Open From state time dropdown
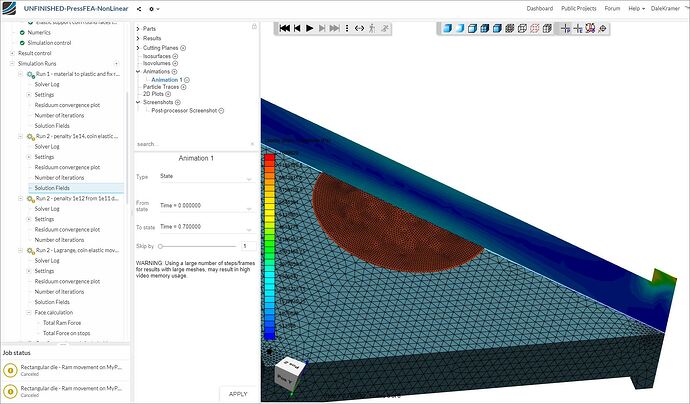690x404 pixels. [206, 206]
